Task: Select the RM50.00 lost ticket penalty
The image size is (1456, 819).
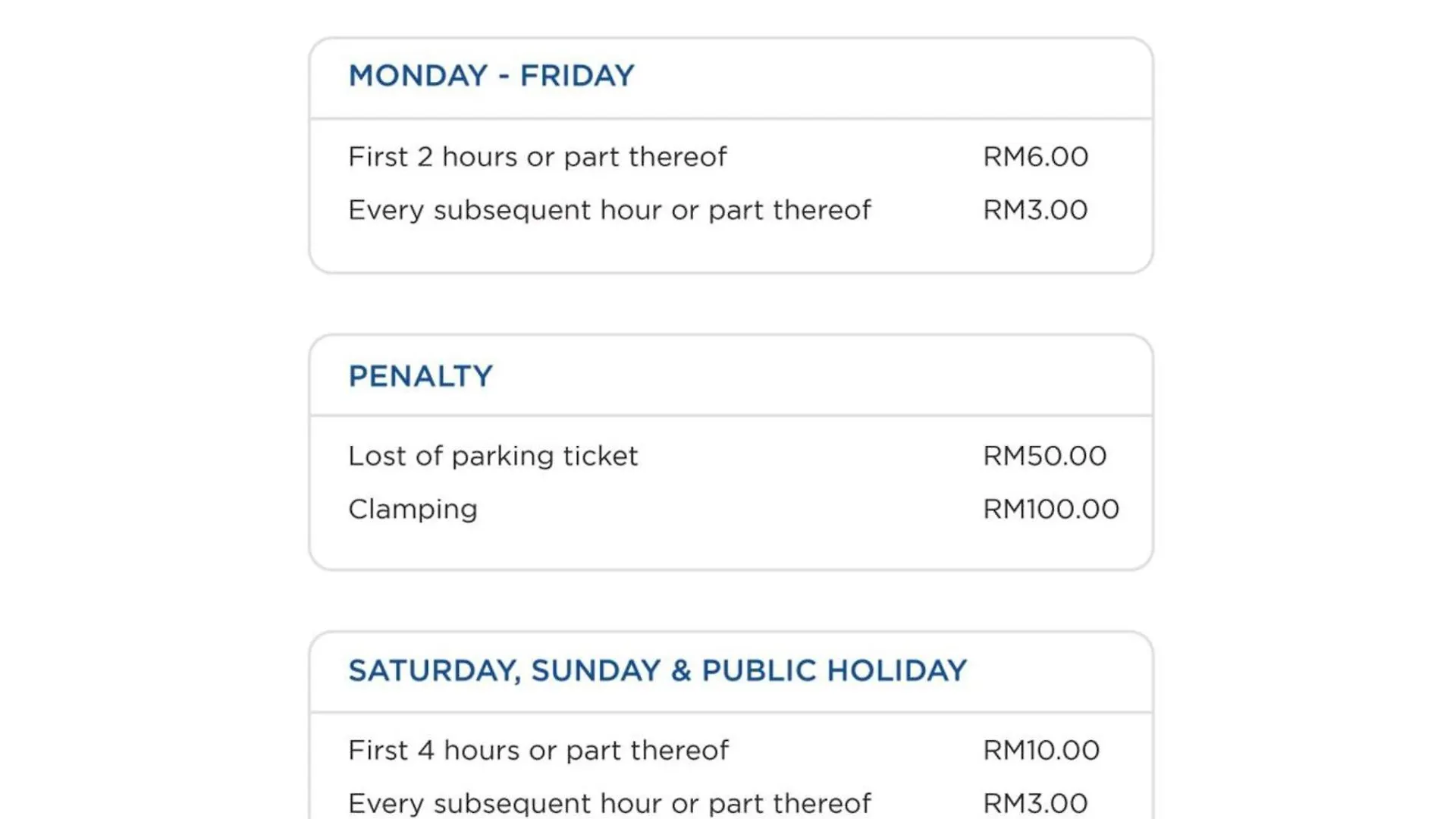Action: tap(1044, 456)
